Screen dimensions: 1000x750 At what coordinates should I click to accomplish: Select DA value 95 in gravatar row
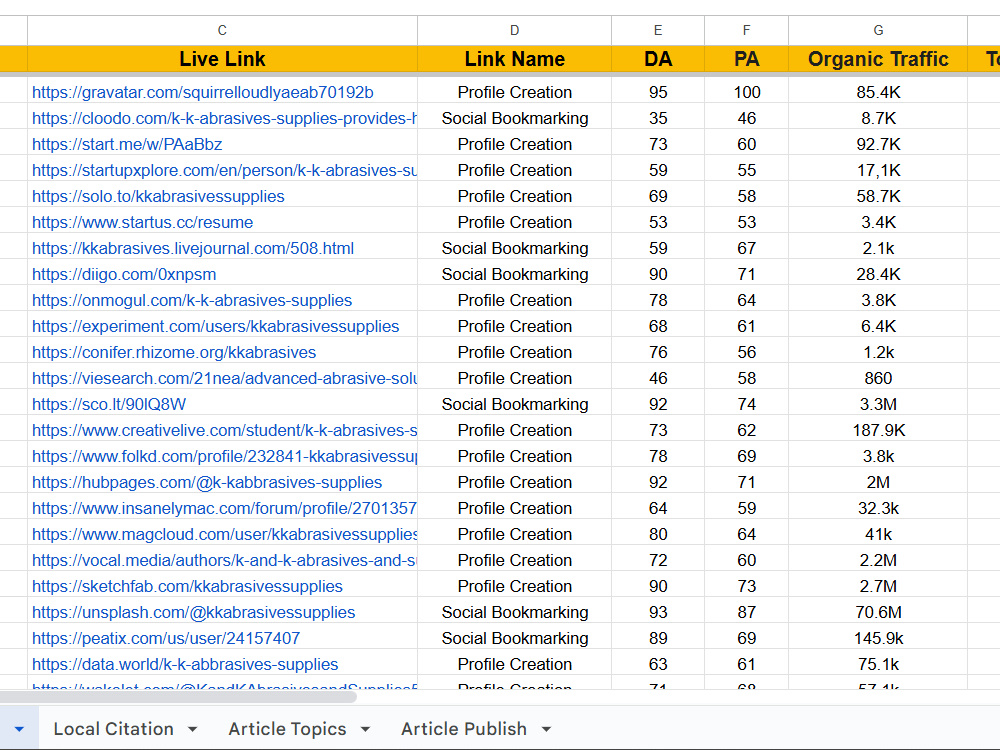[658, 92]
